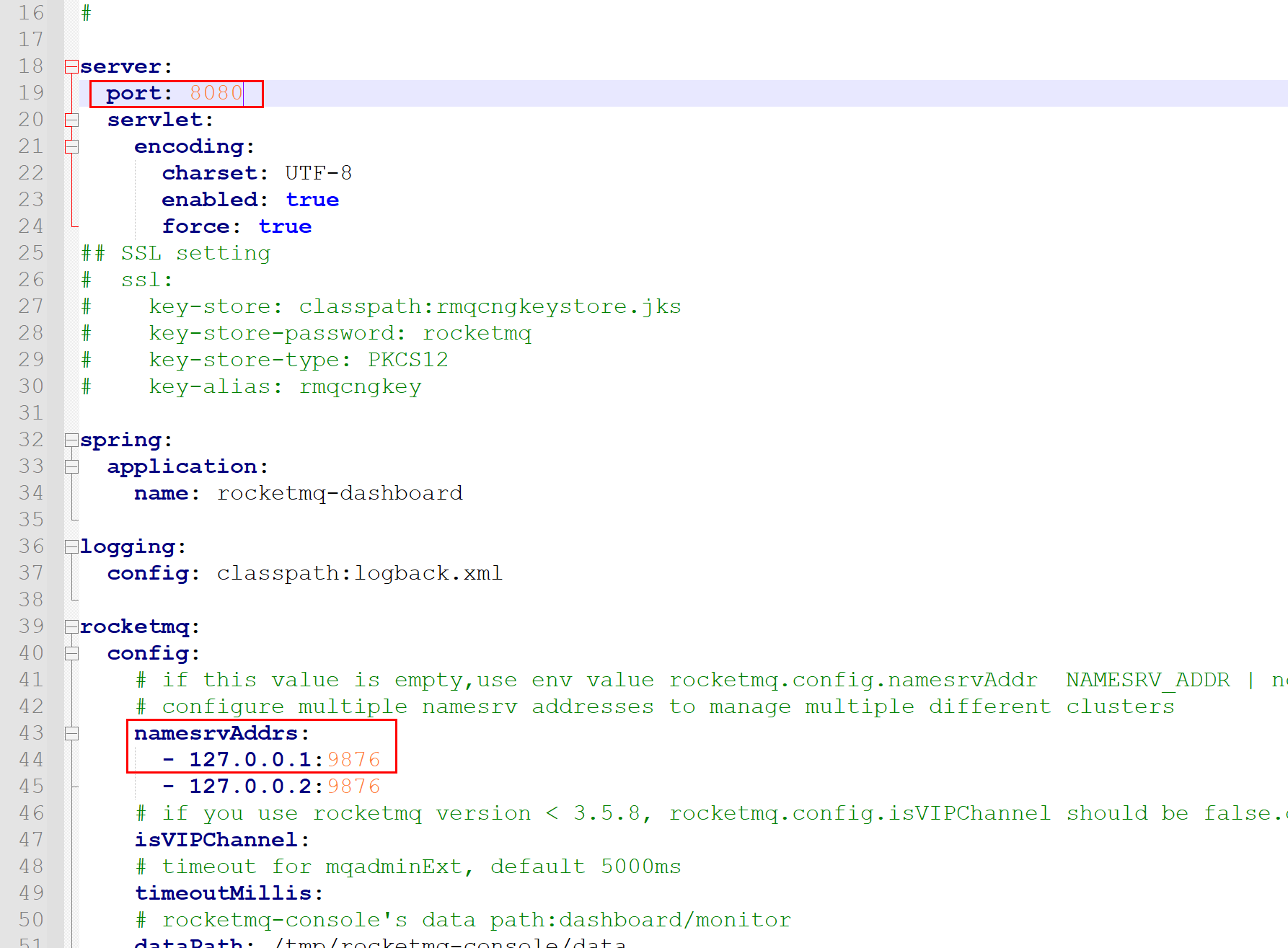Click the 'logging:' key
Image resolution: width=1288 pixels, height=948 pixels.
coord(133,546)
